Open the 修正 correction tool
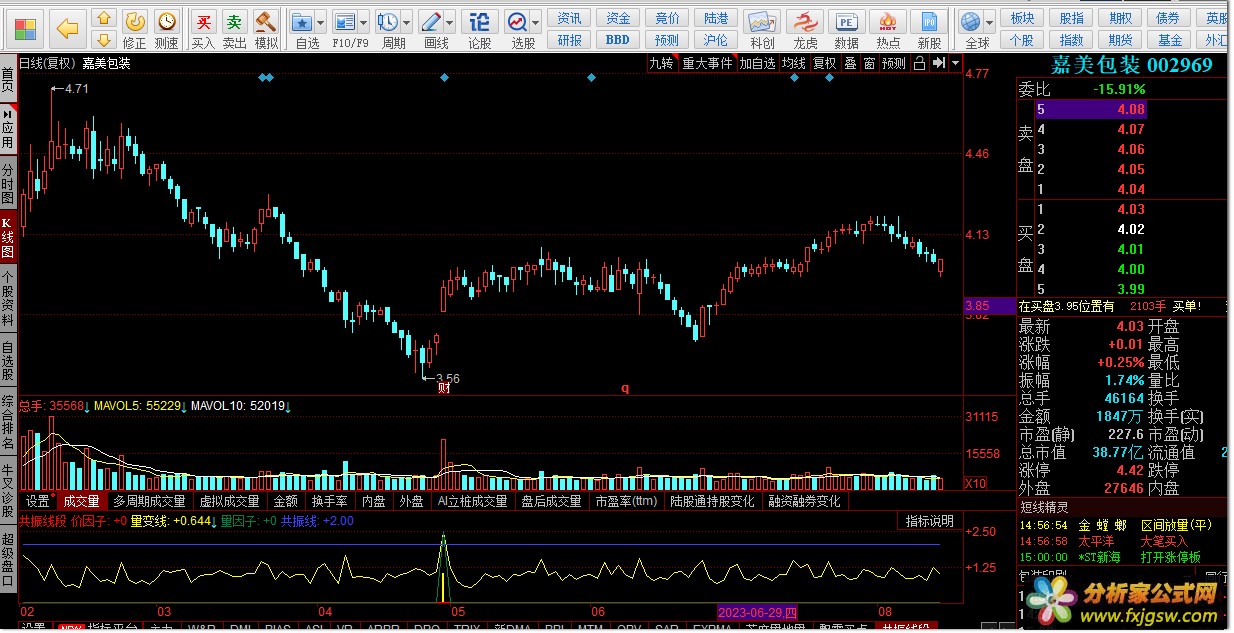The height and width of the screenshot is (633, 1234). pyautogui.click(x=135, y=29)
